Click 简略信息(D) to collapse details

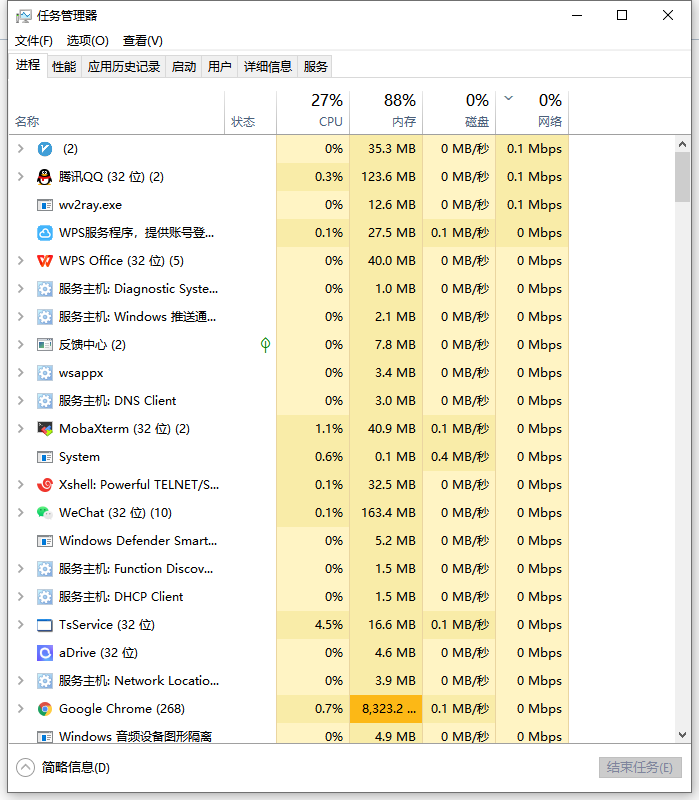coord(63,767)
